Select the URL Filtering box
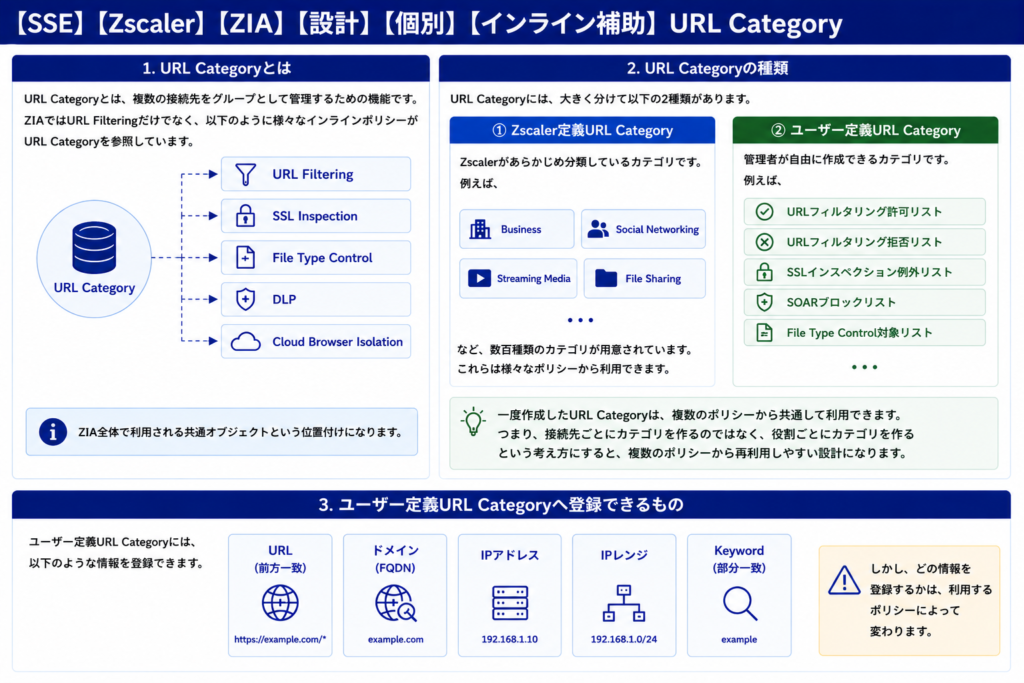The height and width of the screenshot is (683, 1024). [x=316, y=174]
